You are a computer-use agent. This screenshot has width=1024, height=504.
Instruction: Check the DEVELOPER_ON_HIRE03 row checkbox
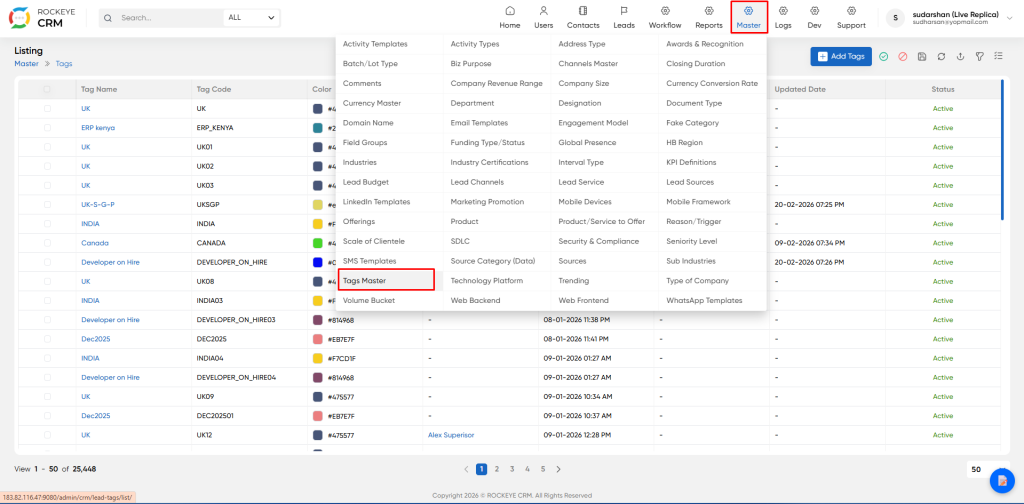(47, 320)
